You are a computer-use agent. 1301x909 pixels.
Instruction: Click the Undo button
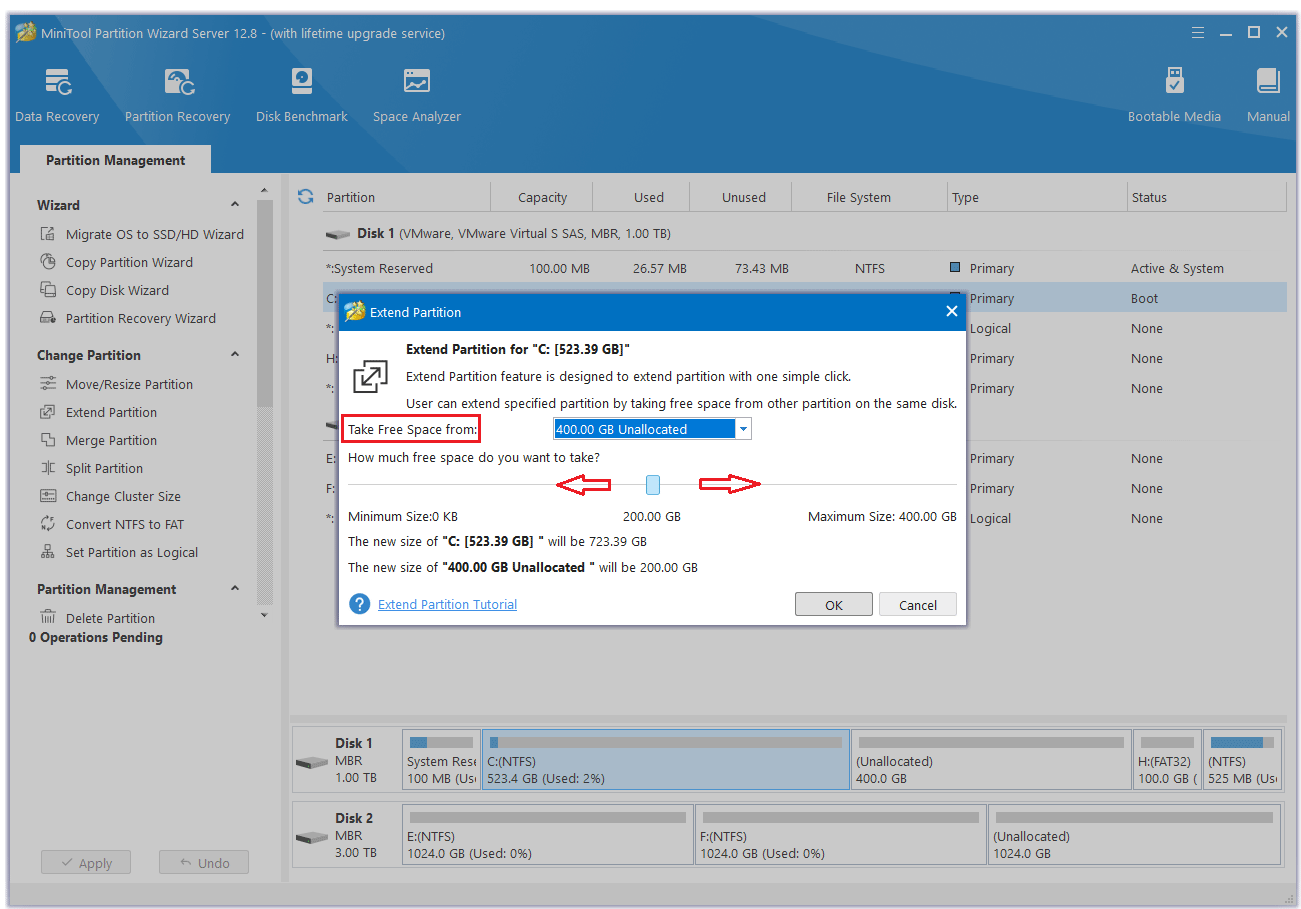204,863
